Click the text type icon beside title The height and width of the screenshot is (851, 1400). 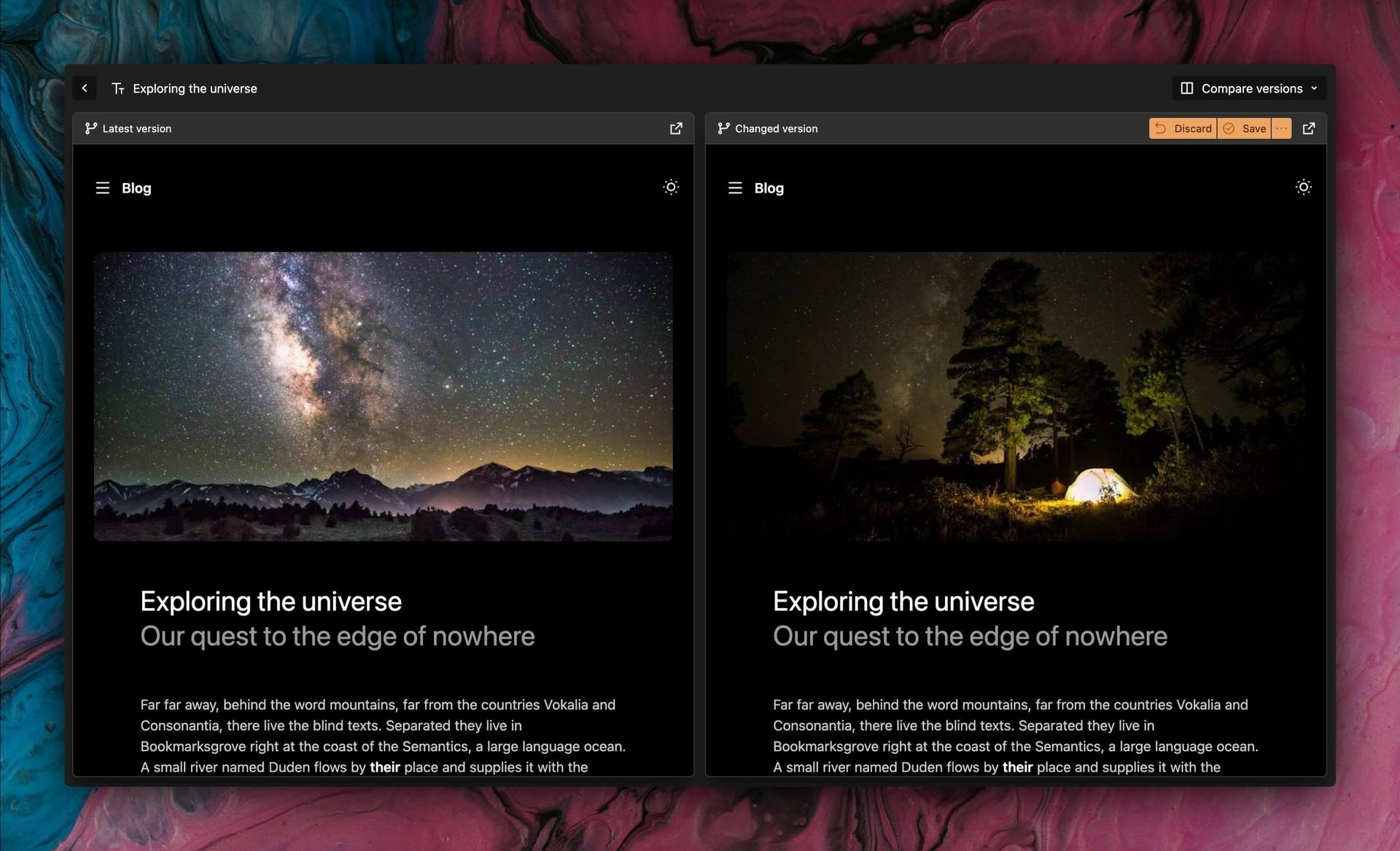[x=118, y=88]
